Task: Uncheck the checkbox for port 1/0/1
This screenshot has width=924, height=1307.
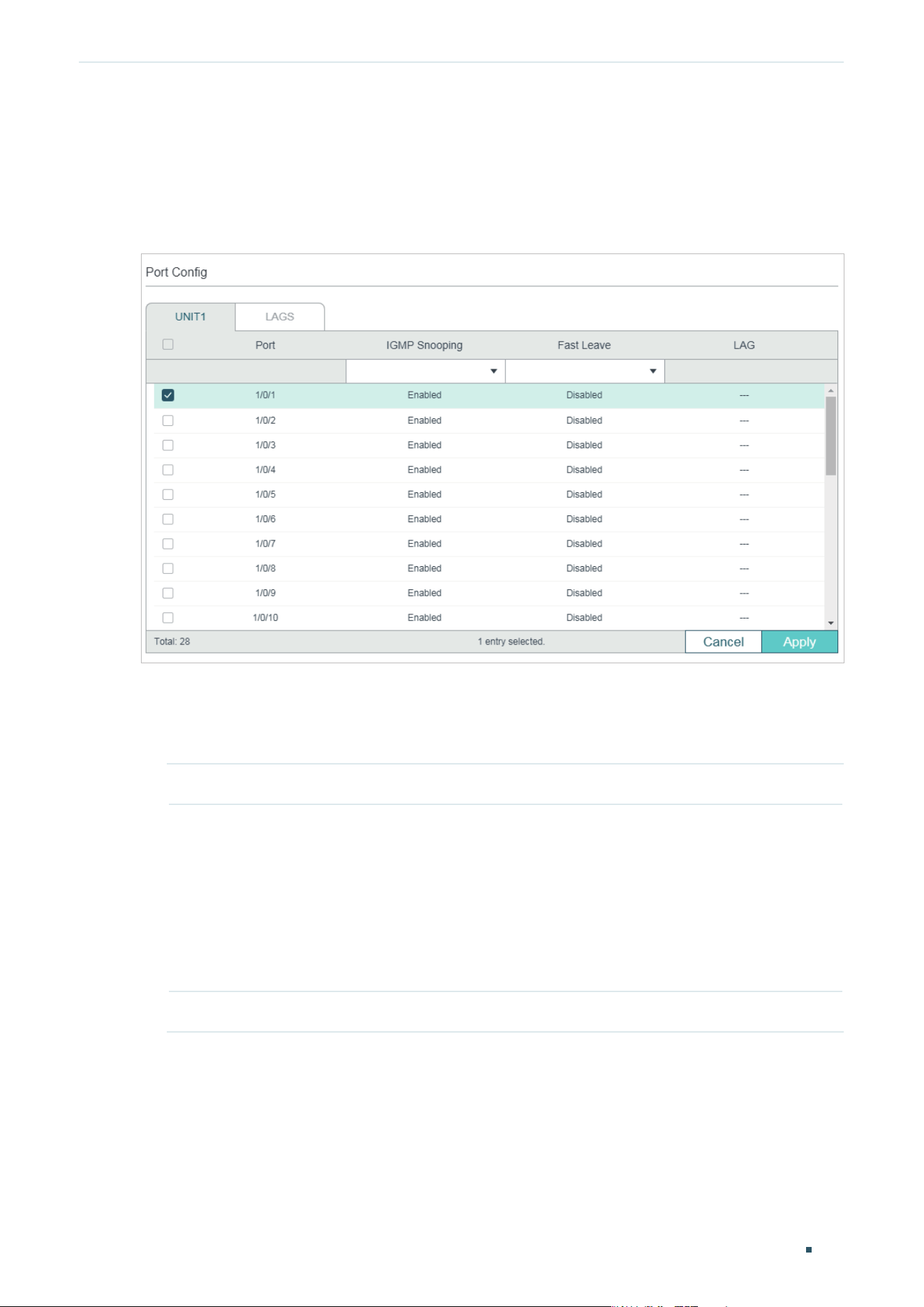Action: click(167, 395)
